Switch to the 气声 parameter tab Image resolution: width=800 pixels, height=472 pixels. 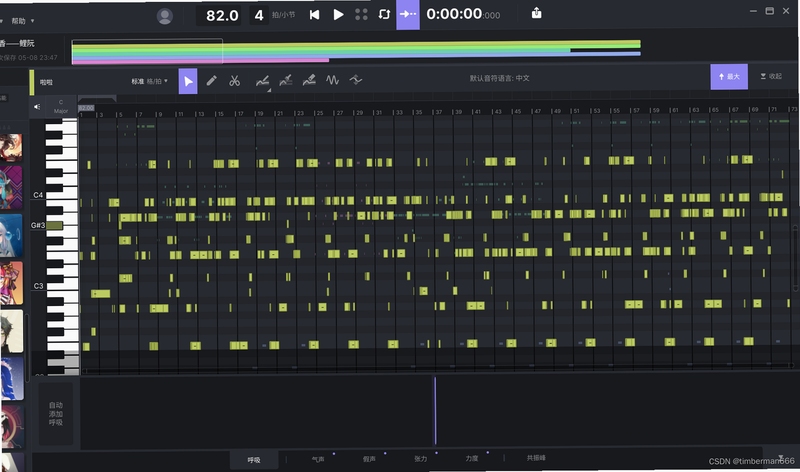click(318, 459)
